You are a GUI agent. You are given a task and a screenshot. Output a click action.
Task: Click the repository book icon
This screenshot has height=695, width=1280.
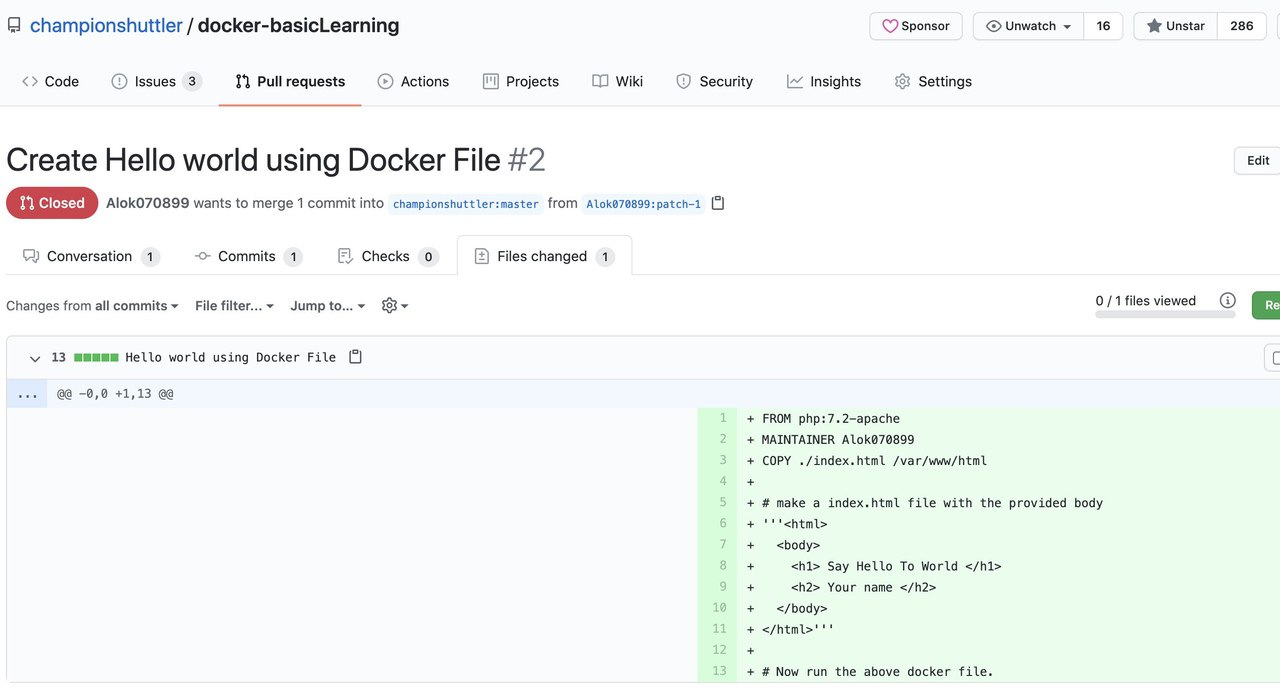click(x=14, y=26)
